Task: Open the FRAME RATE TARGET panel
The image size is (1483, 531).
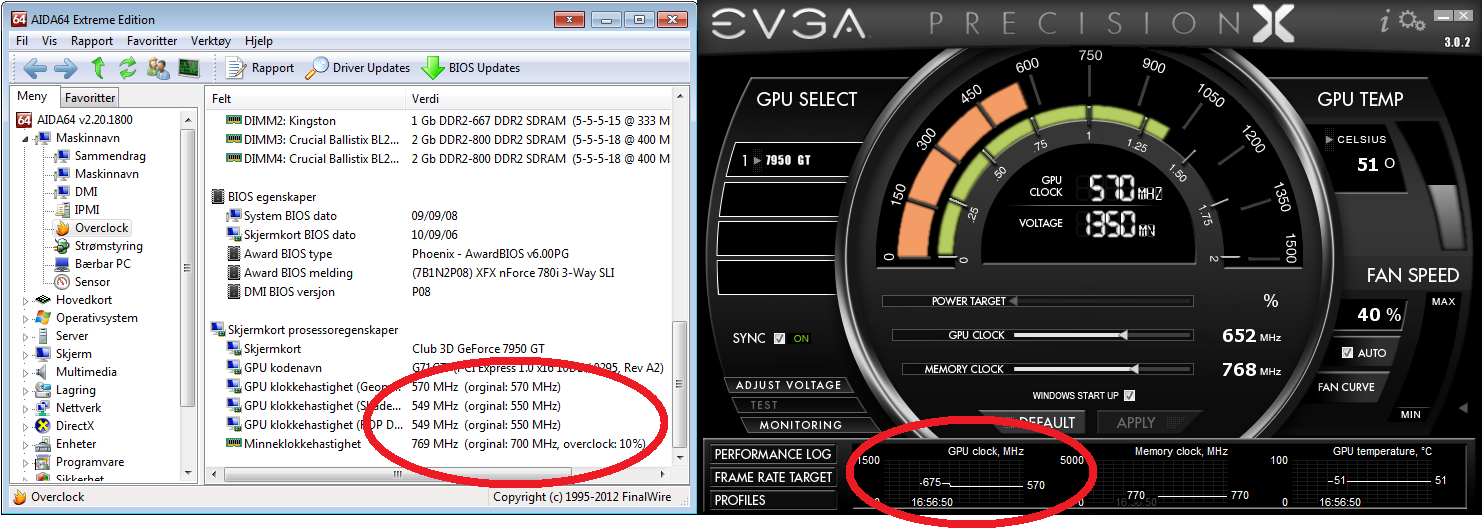Action: pyautogui.click(x=773, y=478)
